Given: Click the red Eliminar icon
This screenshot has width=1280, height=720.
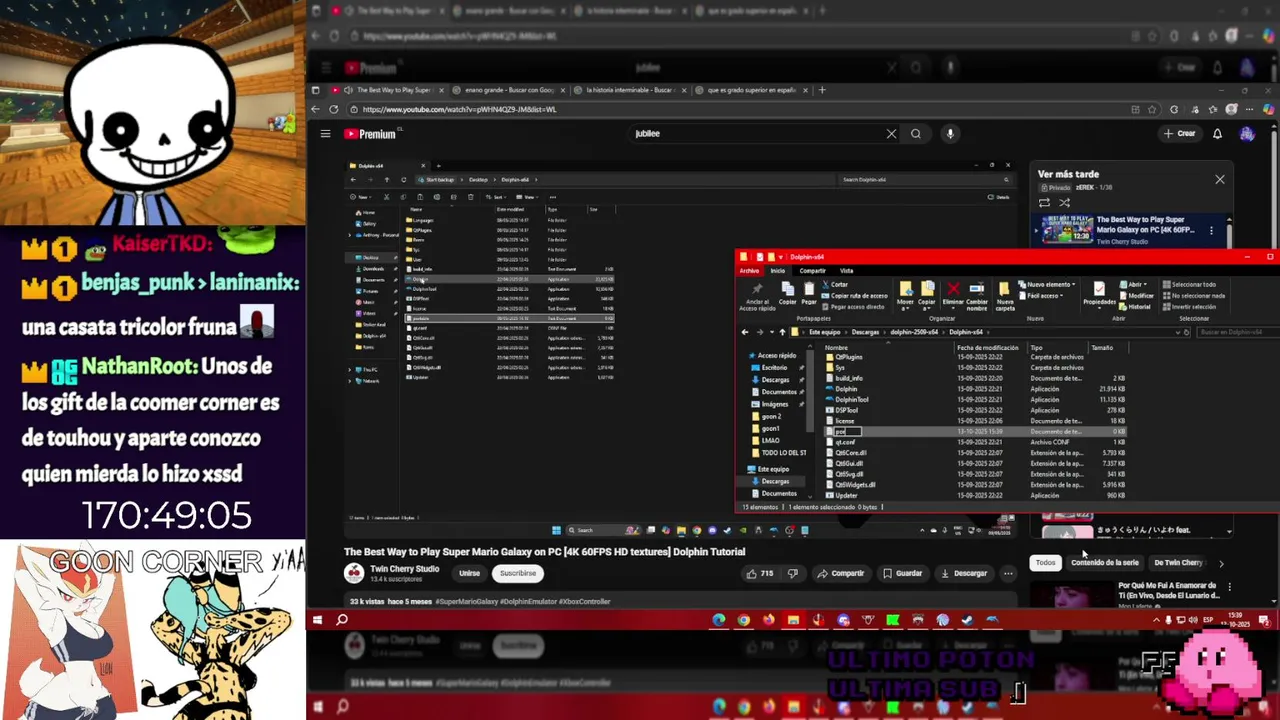Looking at the screenshot, I should 953,289.
